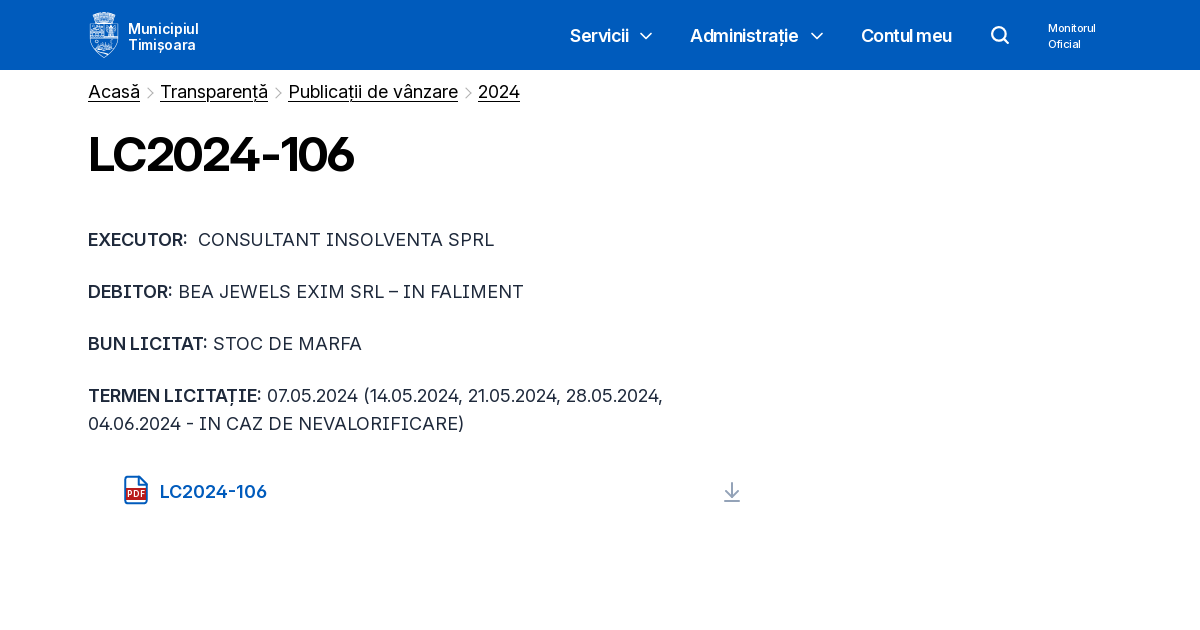Open the Administrație menu
The width and height of the screenshot is (1200, 630).
(x=743, y=36)
